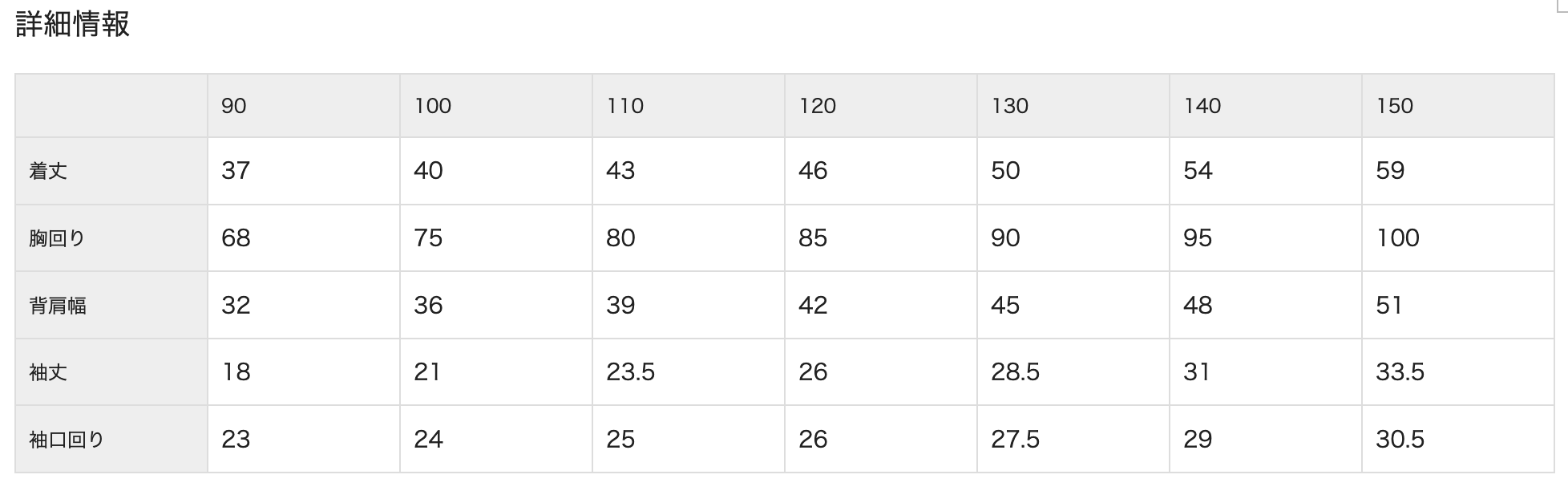This screenshot has width=1568, height=499.
Task: Click the 詳細情報 heading
Action: tap(72, 24)
